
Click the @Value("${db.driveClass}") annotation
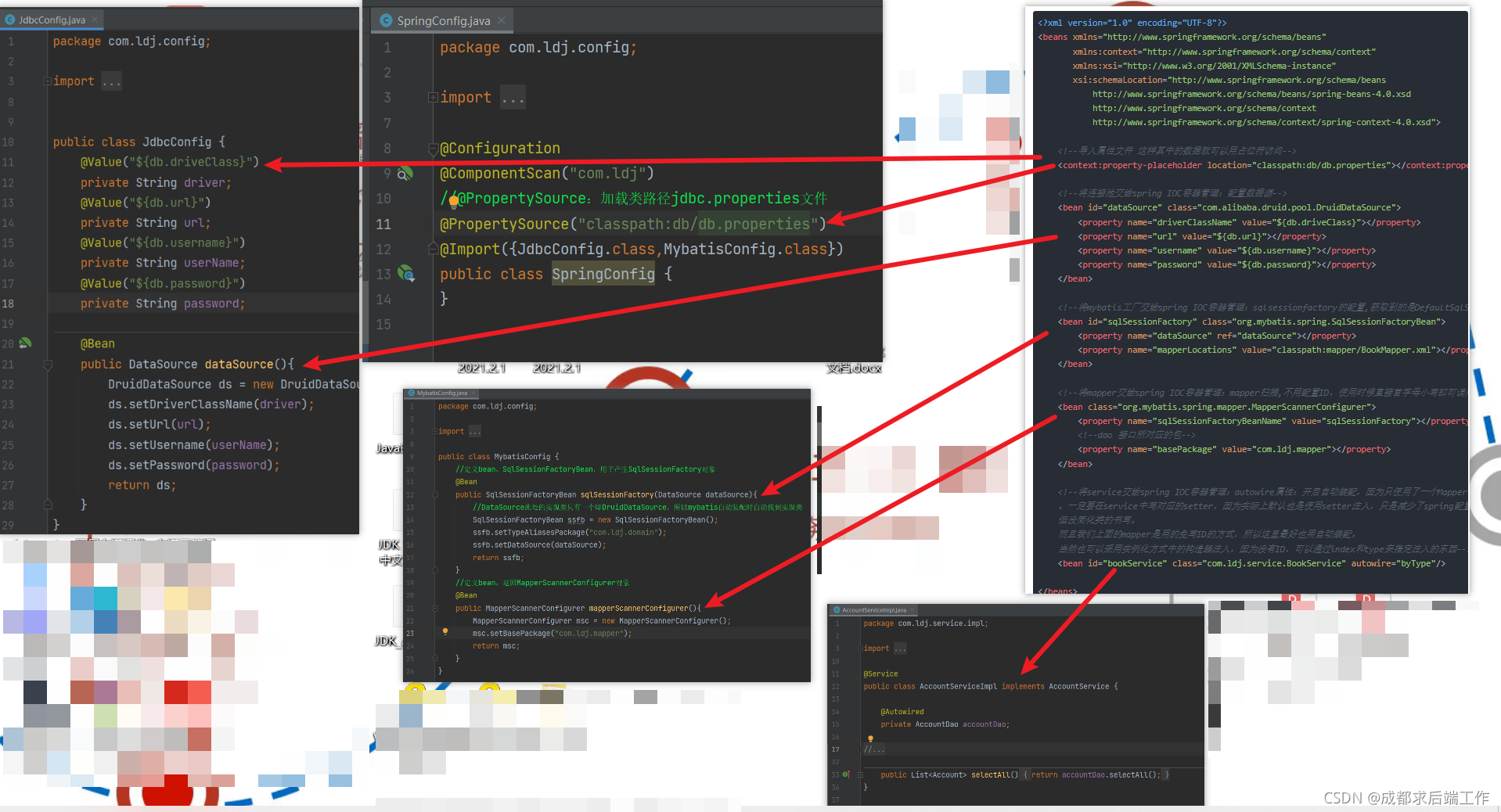pos(169,163)
